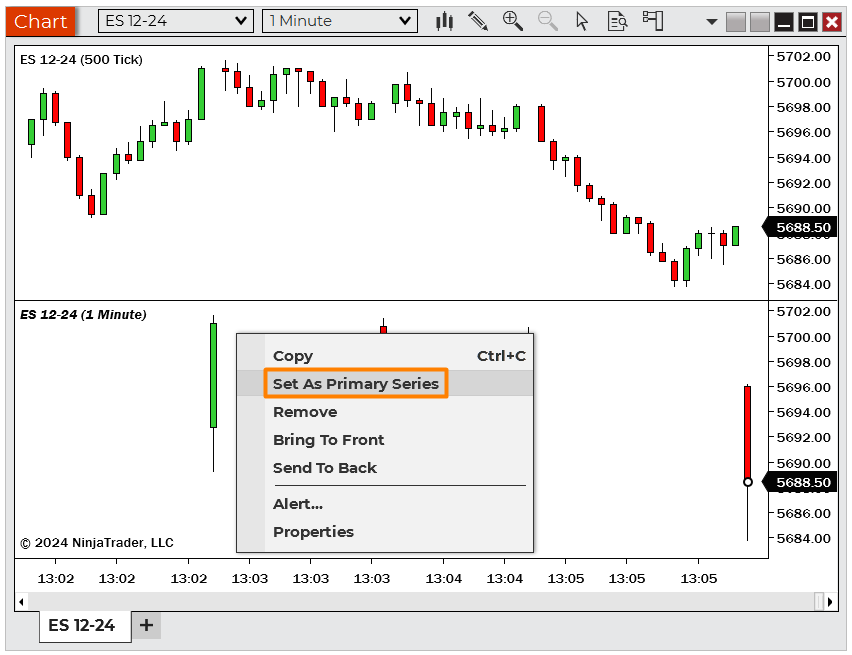
Task: Click the ES 12-24 (1 Minute) label
Action: 83,315
